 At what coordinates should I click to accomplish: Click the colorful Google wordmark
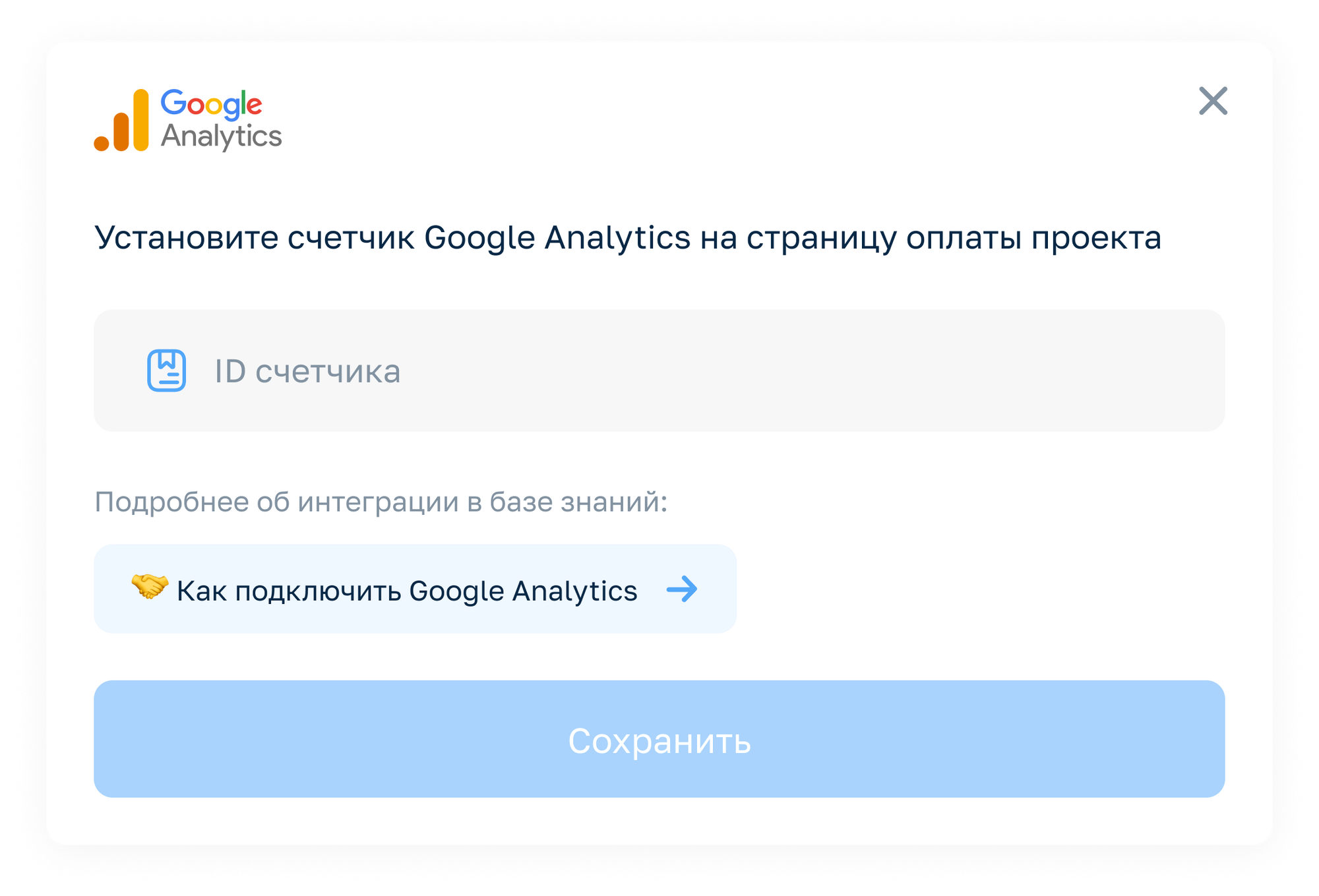(211, 104)
